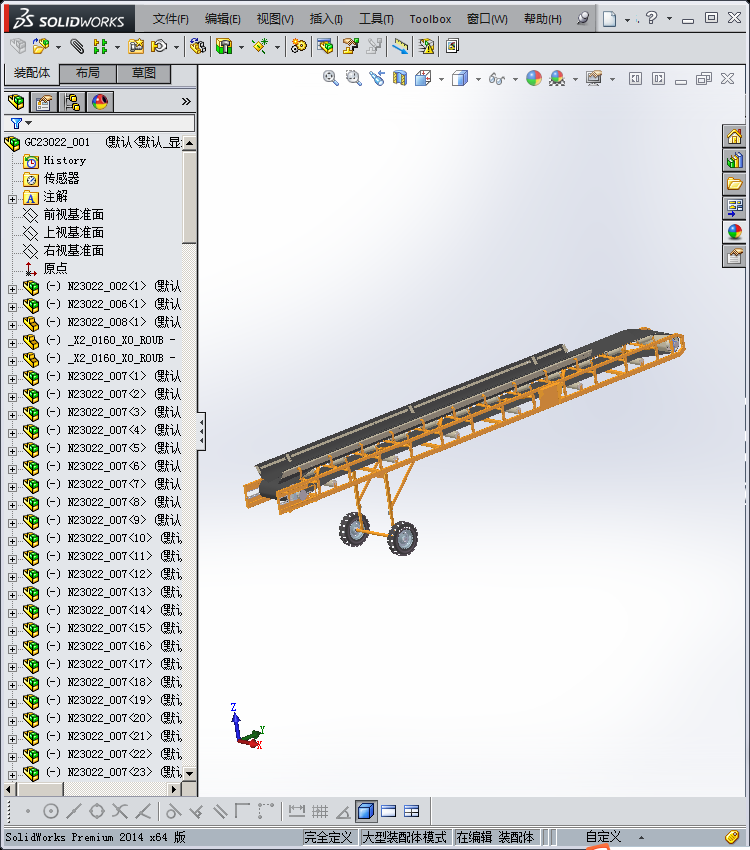Switch to PropertyManager tab icon
Viewport: 750px width, 850px height.
(44, 102)
